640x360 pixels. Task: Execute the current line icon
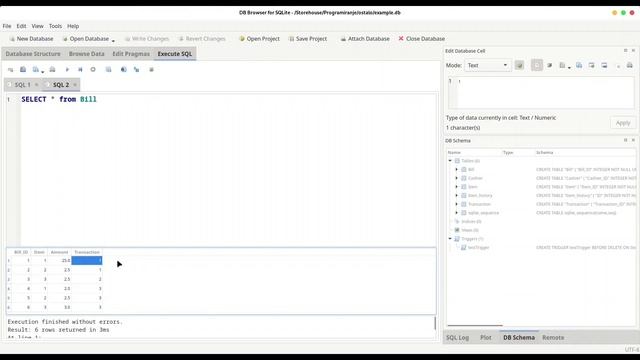point(80,70)
